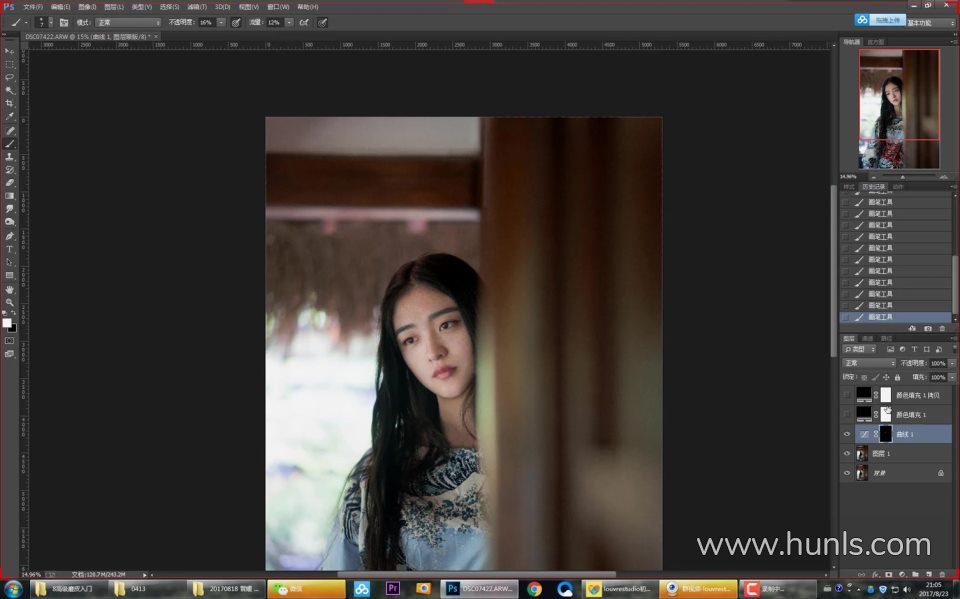Open the brush opacity 16% slider arrow
Image resolution: width=960 pixels, height=599 pixels.
[x=221, y=23]
